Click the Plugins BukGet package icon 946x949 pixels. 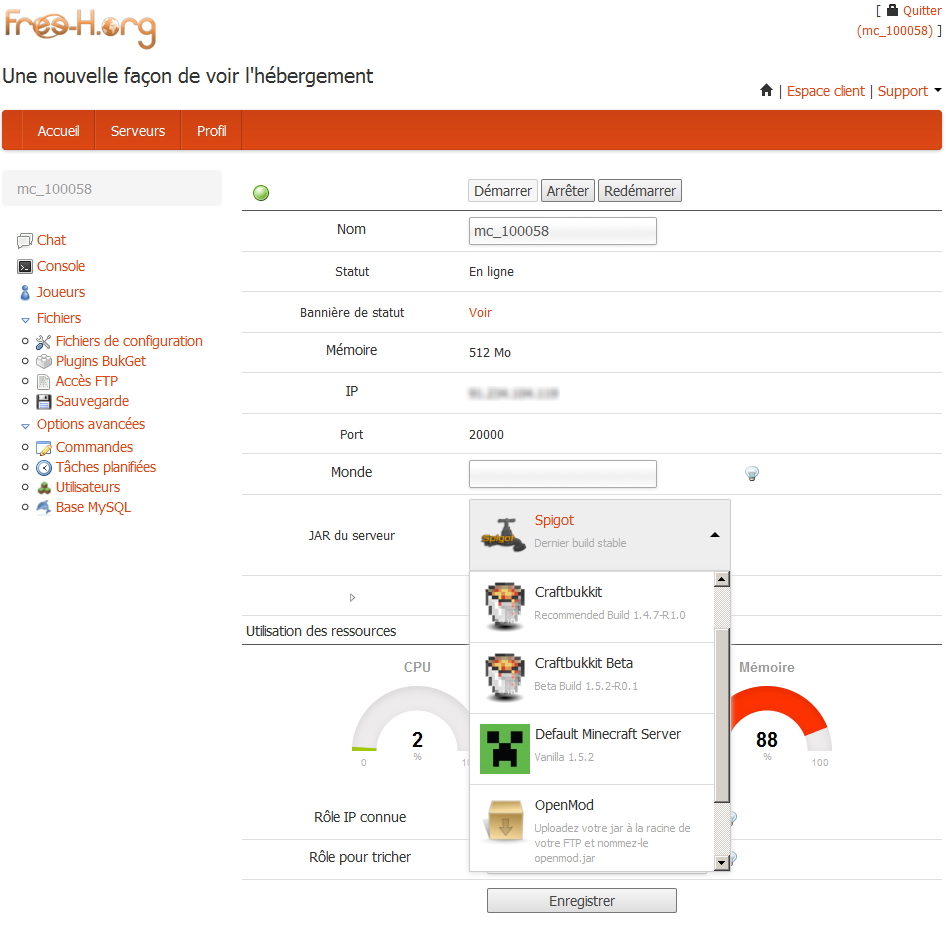coord(44,362)
